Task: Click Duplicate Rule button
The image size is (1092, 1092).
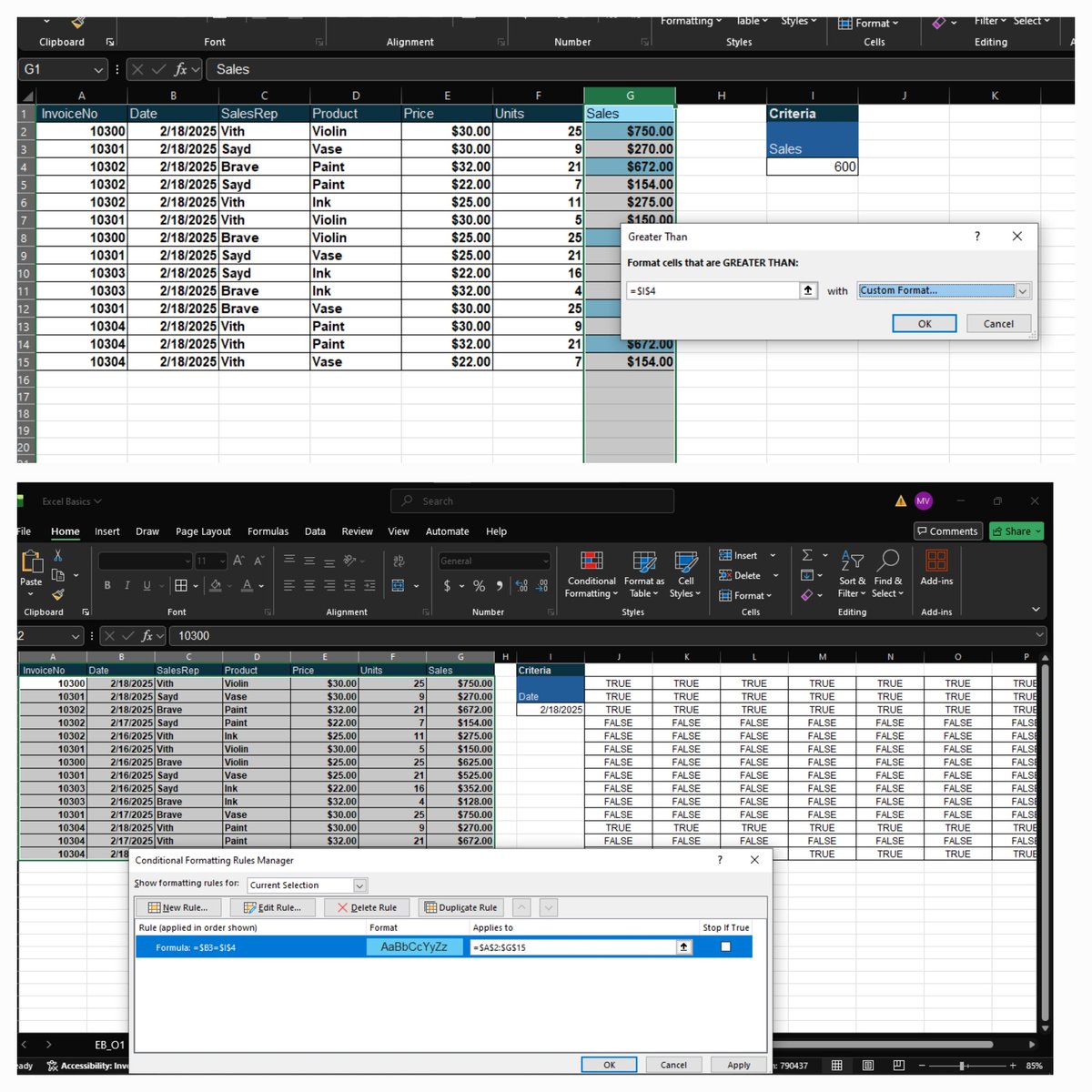Action: 461,907
